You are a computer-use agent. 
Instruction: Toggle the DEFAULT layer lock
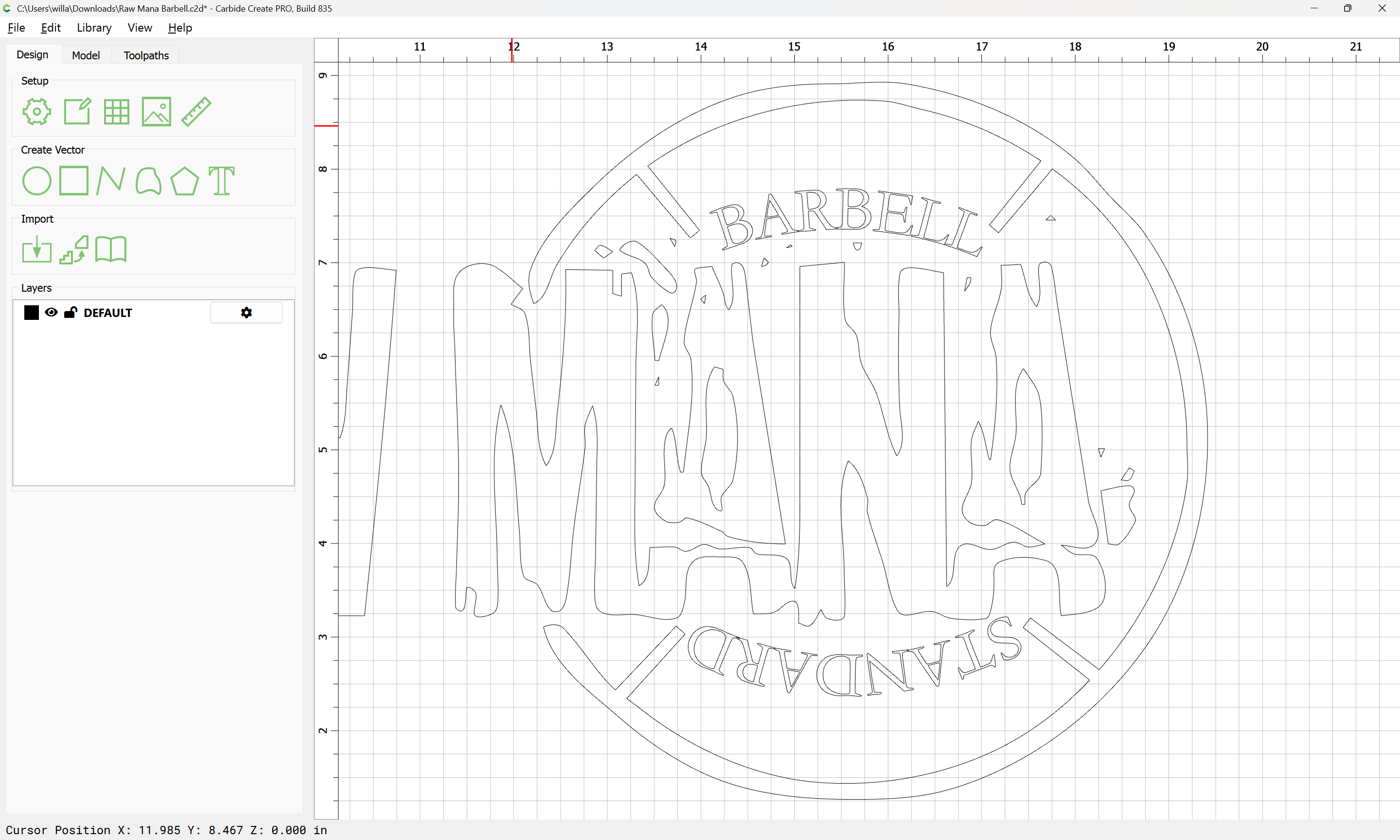point(70,313)
